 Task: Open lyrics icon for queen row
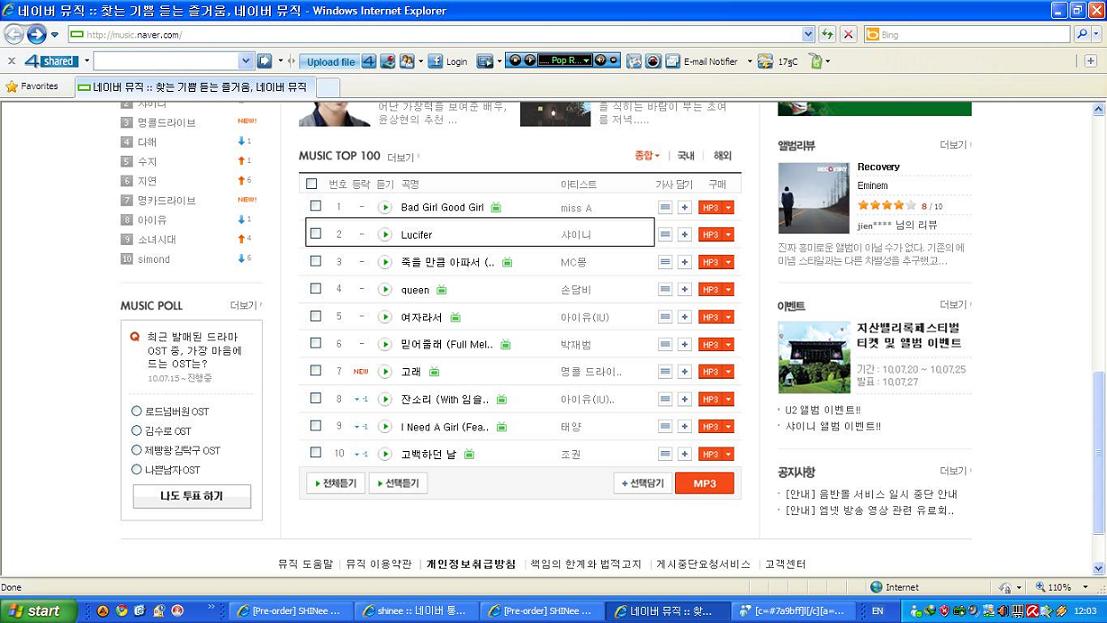(x=665, y=290)
